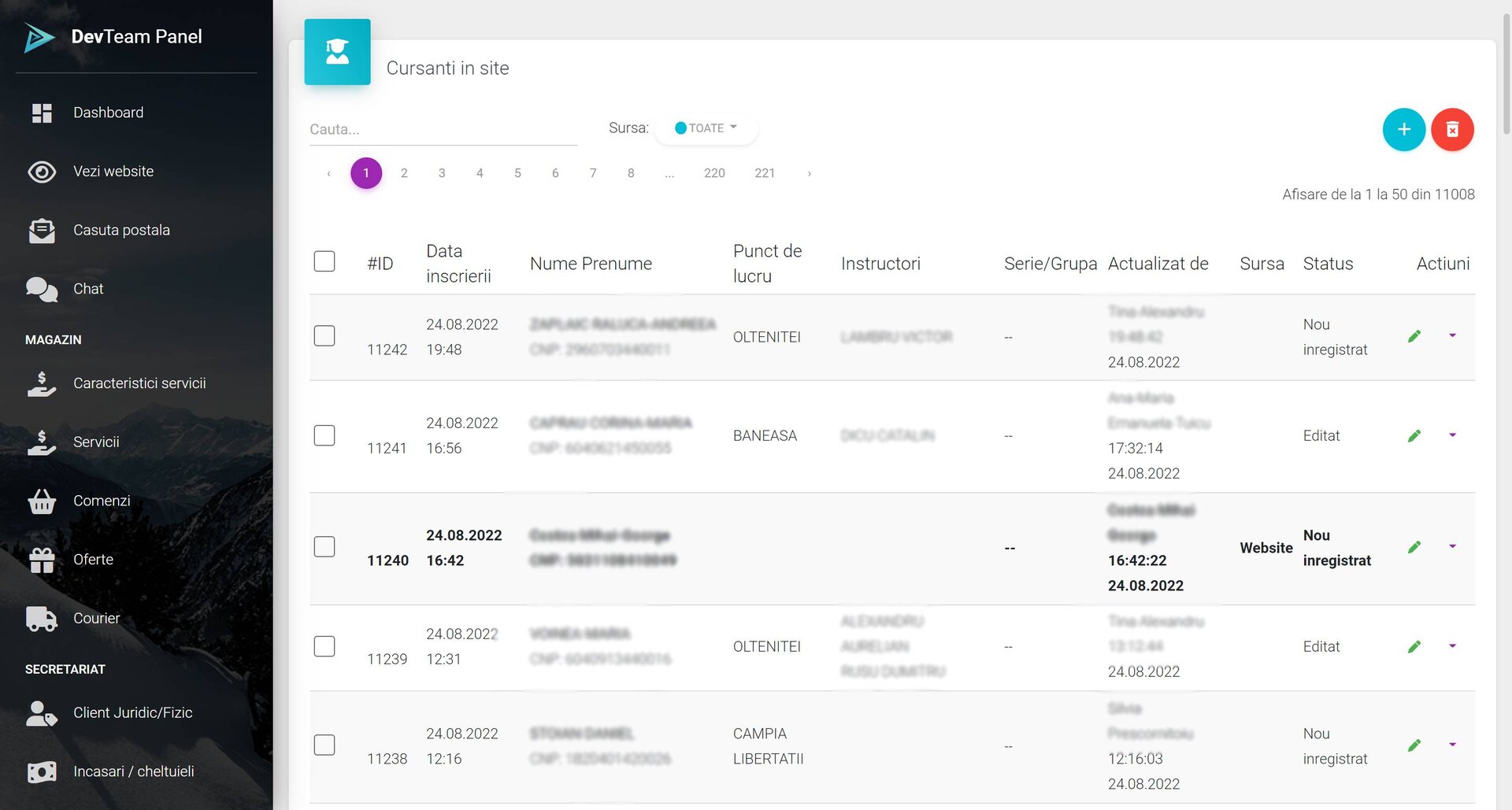Go to Dashboard in the sidebar
This screenshot has height=810, width=1512.
point(108,113)
